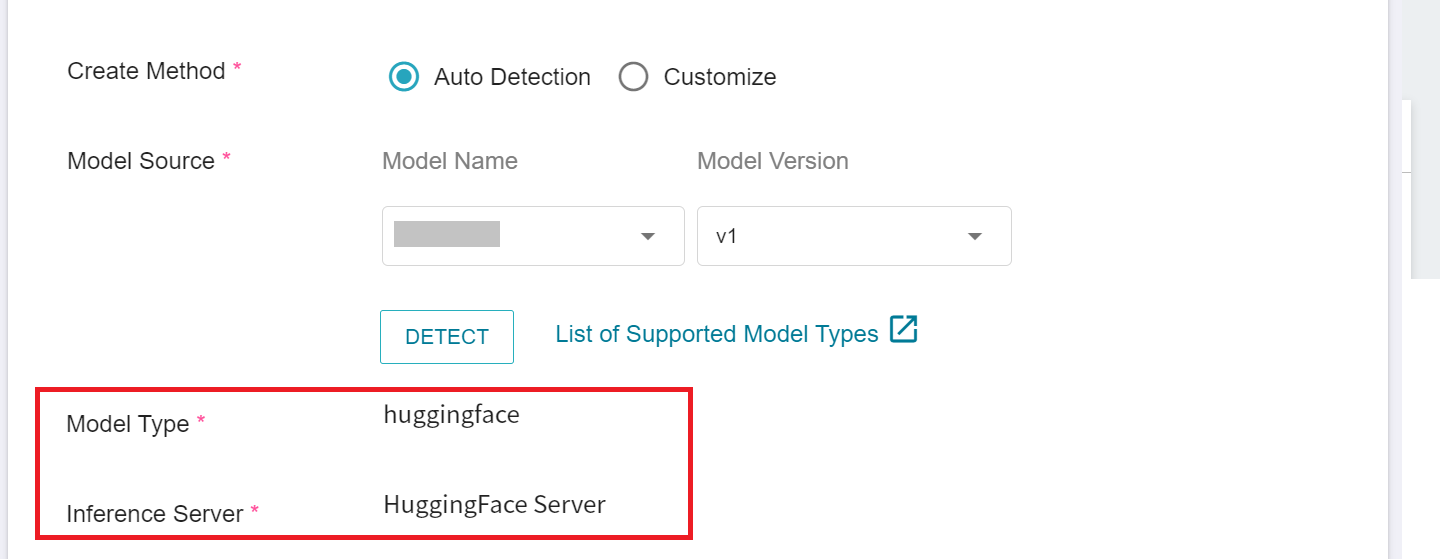Click the Create Method field label
Viewport: 1440px width, 559px height.
point(146,71)
